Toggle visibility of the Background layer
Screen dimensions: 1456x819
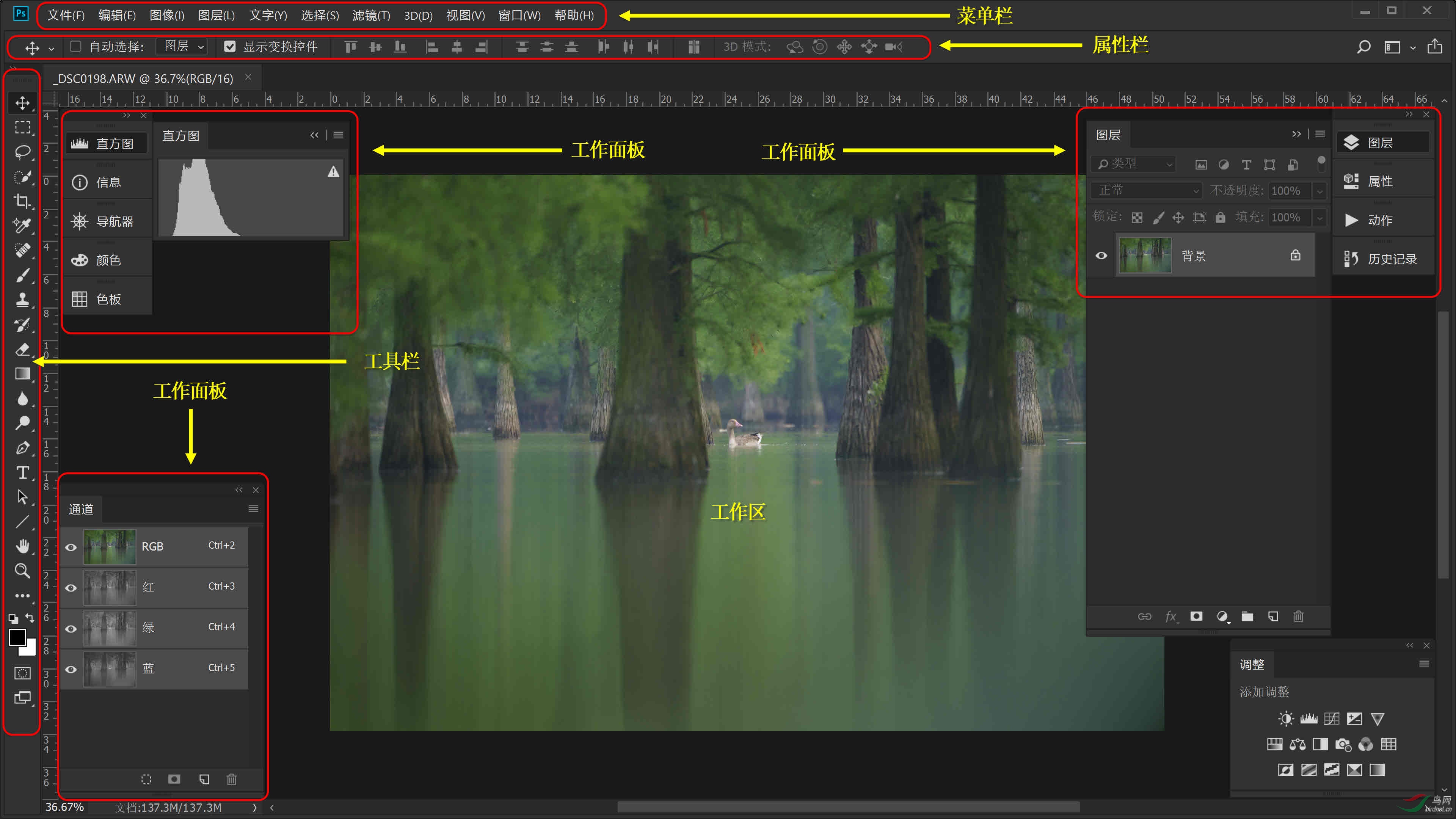pos(1101,256)
